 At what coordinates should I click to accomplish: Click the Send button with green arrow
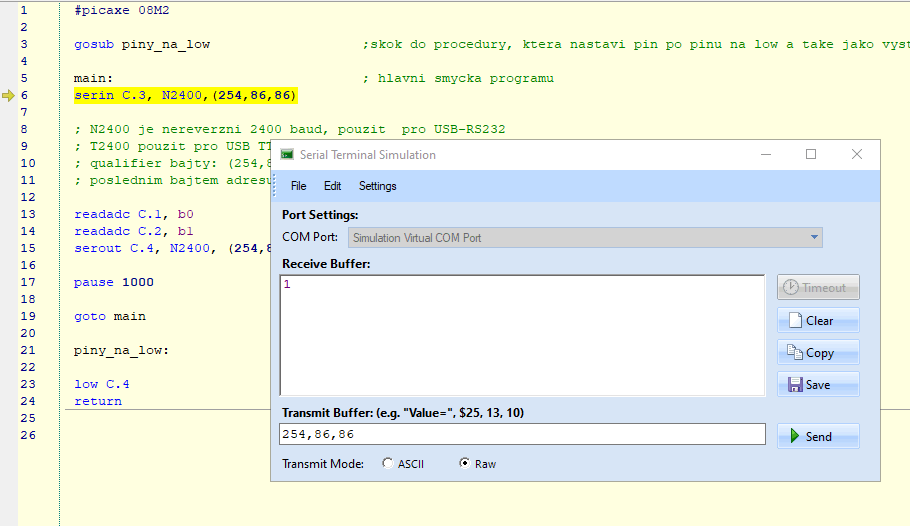(x=818, y=436)
